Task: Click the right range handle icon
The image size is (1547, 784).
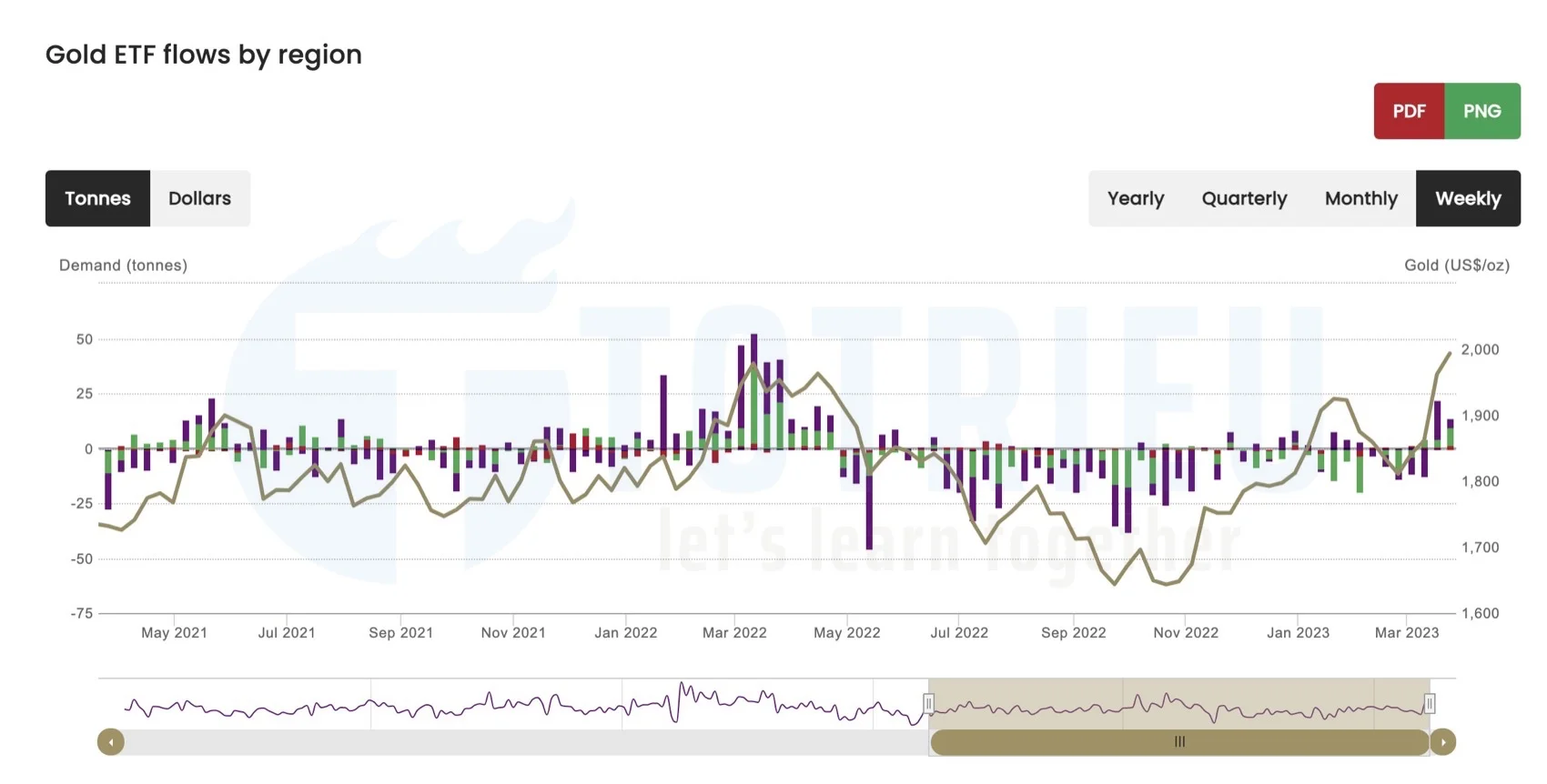Action: [x=1430, y=702]
